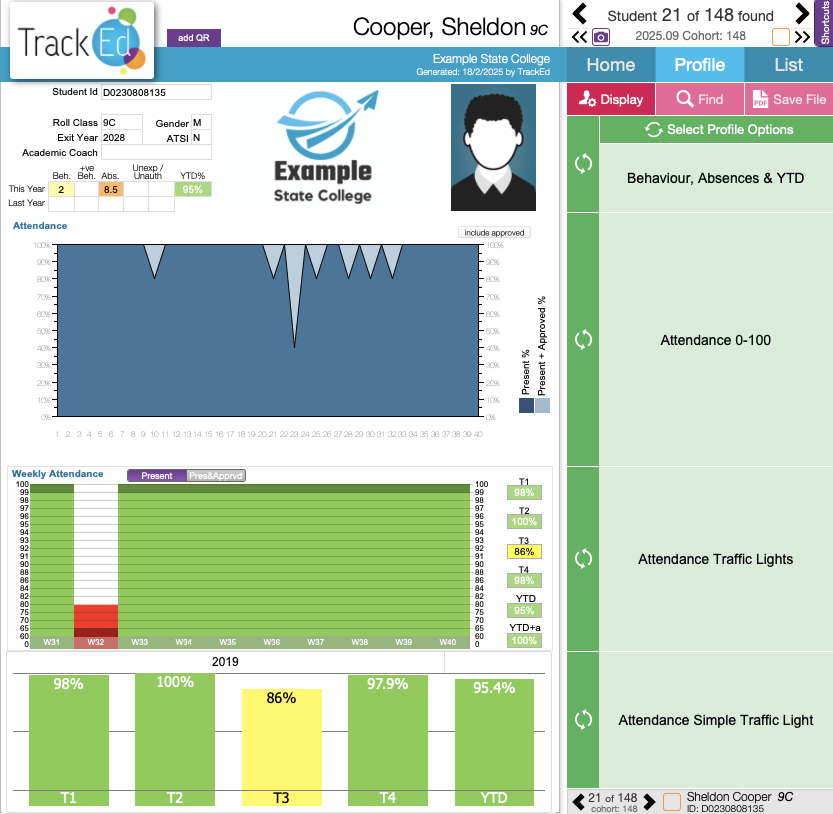The height and width of the screenshot is (814, 833).
Task: Click the add QR button
Action: coord(193,38)
